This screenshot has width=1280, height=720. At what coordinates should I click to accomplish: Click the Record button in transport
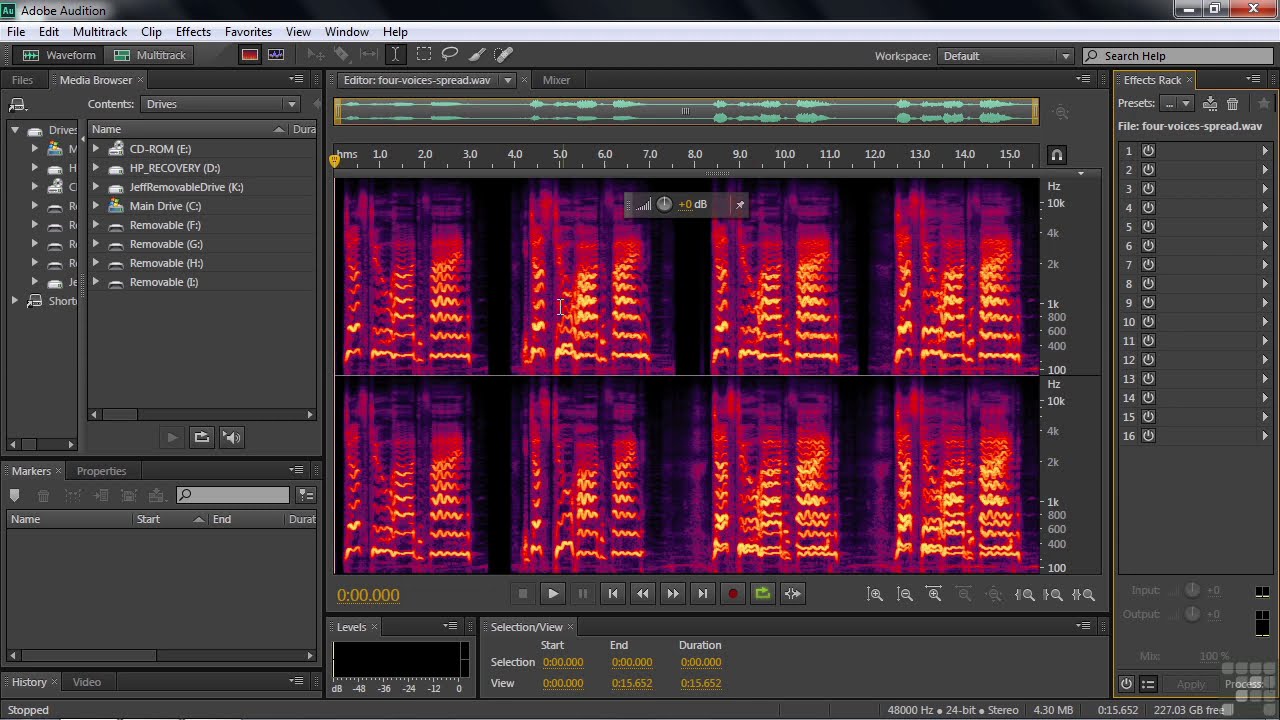733,594
